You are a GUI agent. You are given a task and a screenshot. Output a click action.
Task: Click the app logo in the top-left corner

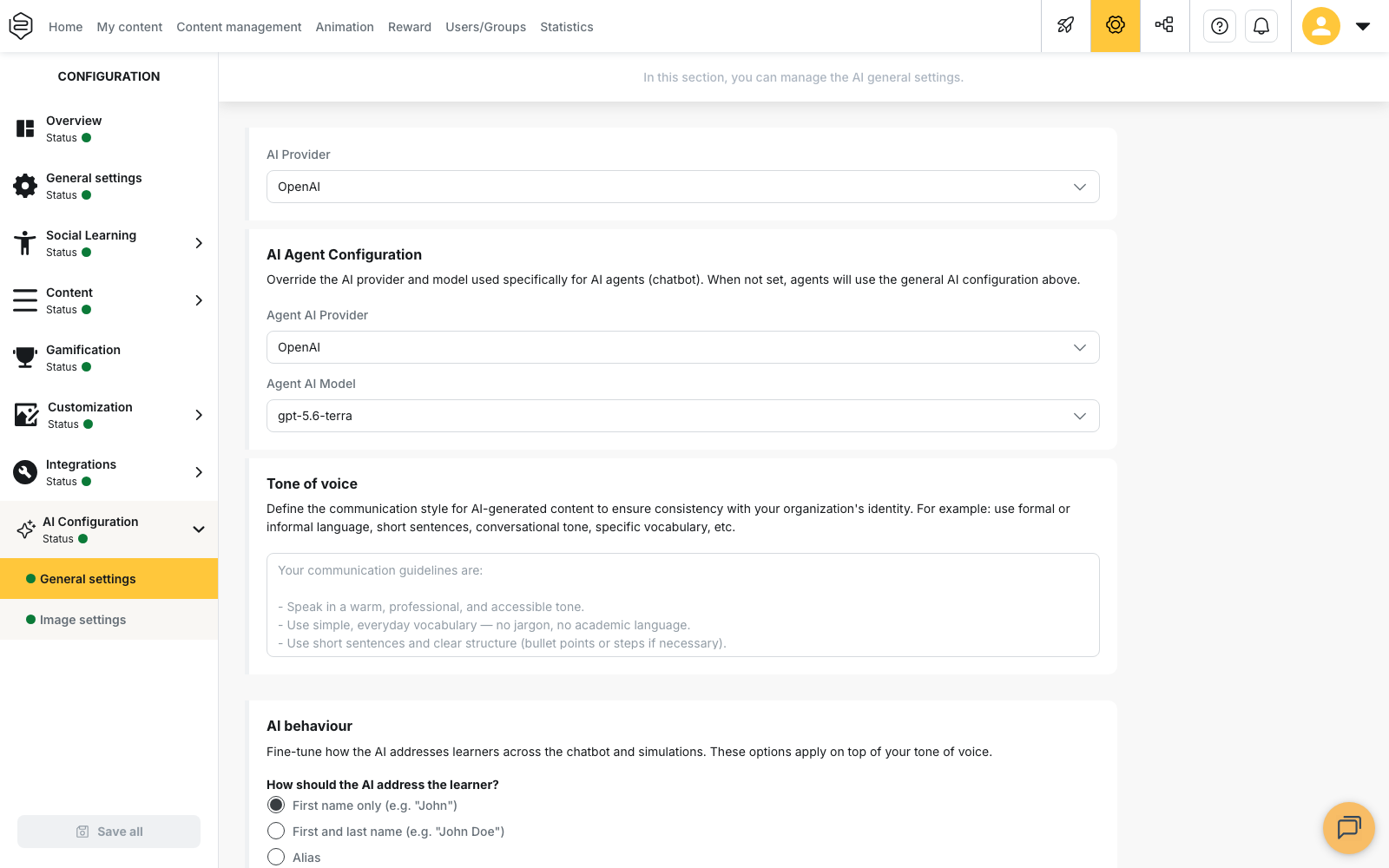pos(21,26)
